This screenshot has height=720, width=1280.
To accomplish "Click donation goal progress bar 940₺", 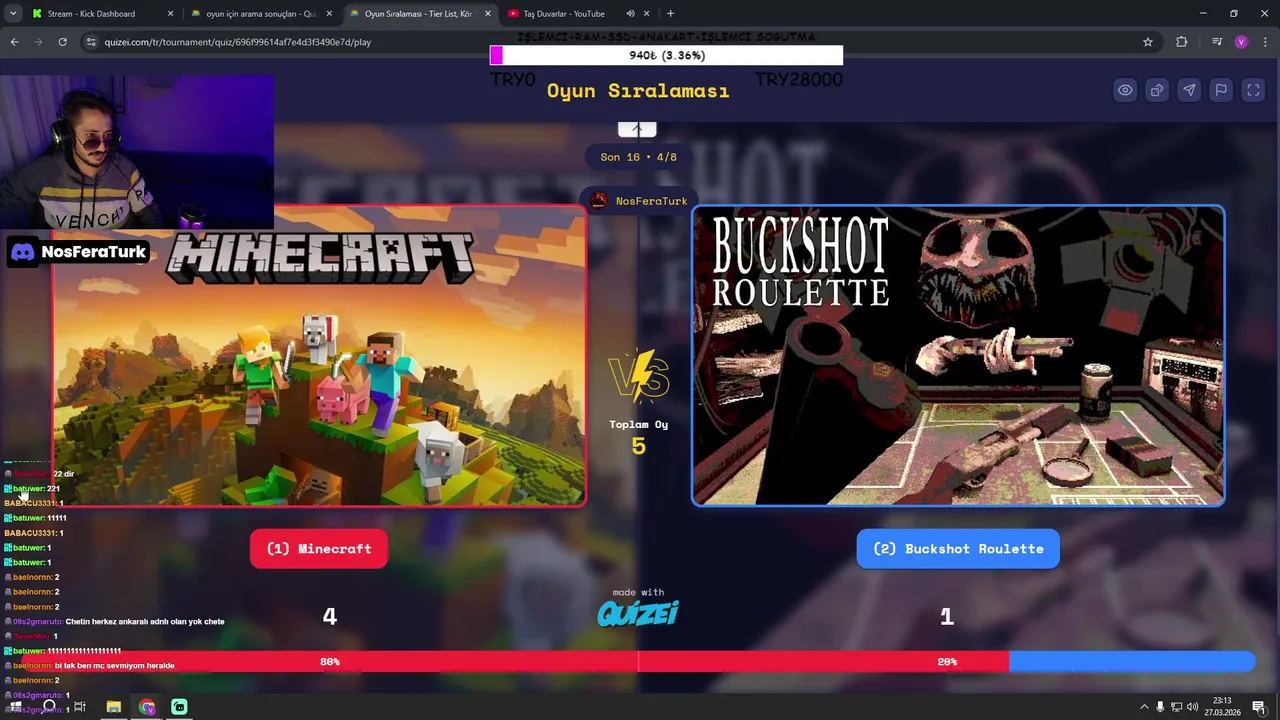I will click(x=667, y=56).
